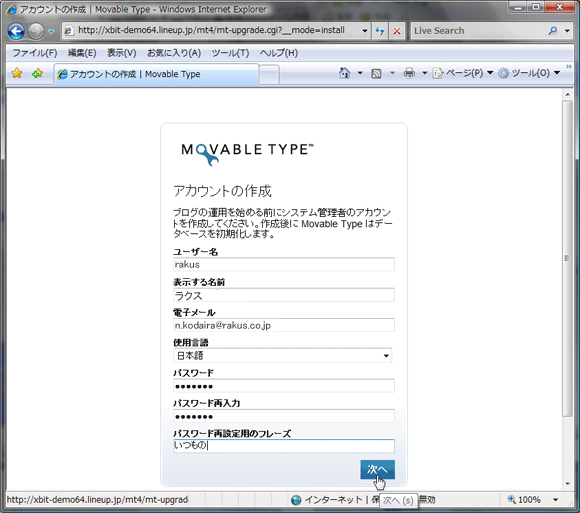The height and width of the screenshot is (513, 580).
Task: Click the Refresh page icon
Action: click(380, 31)
